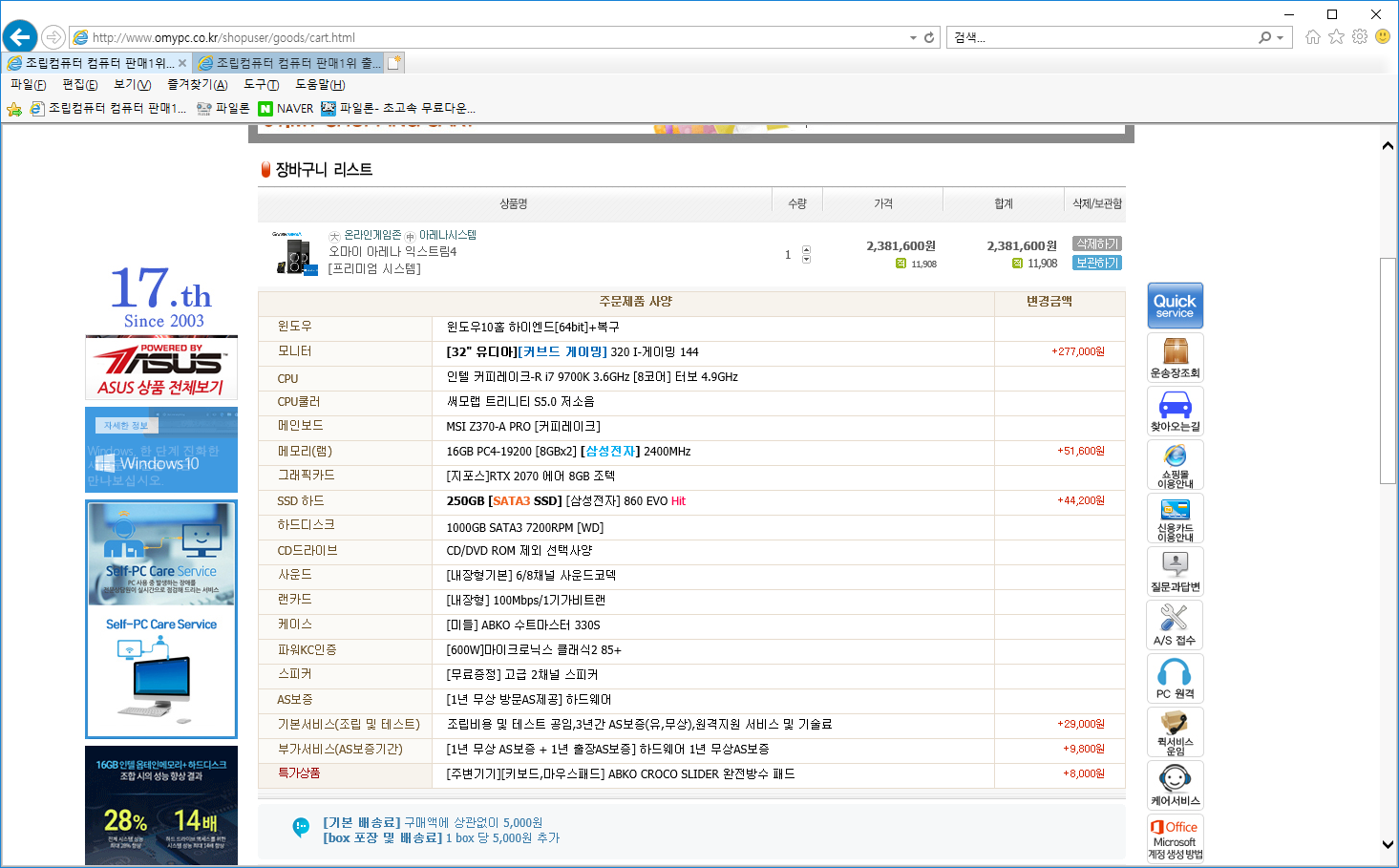Open the Self-PC Care Service banner
Screen dimensions: 1399x868
(x=161, y=619)
